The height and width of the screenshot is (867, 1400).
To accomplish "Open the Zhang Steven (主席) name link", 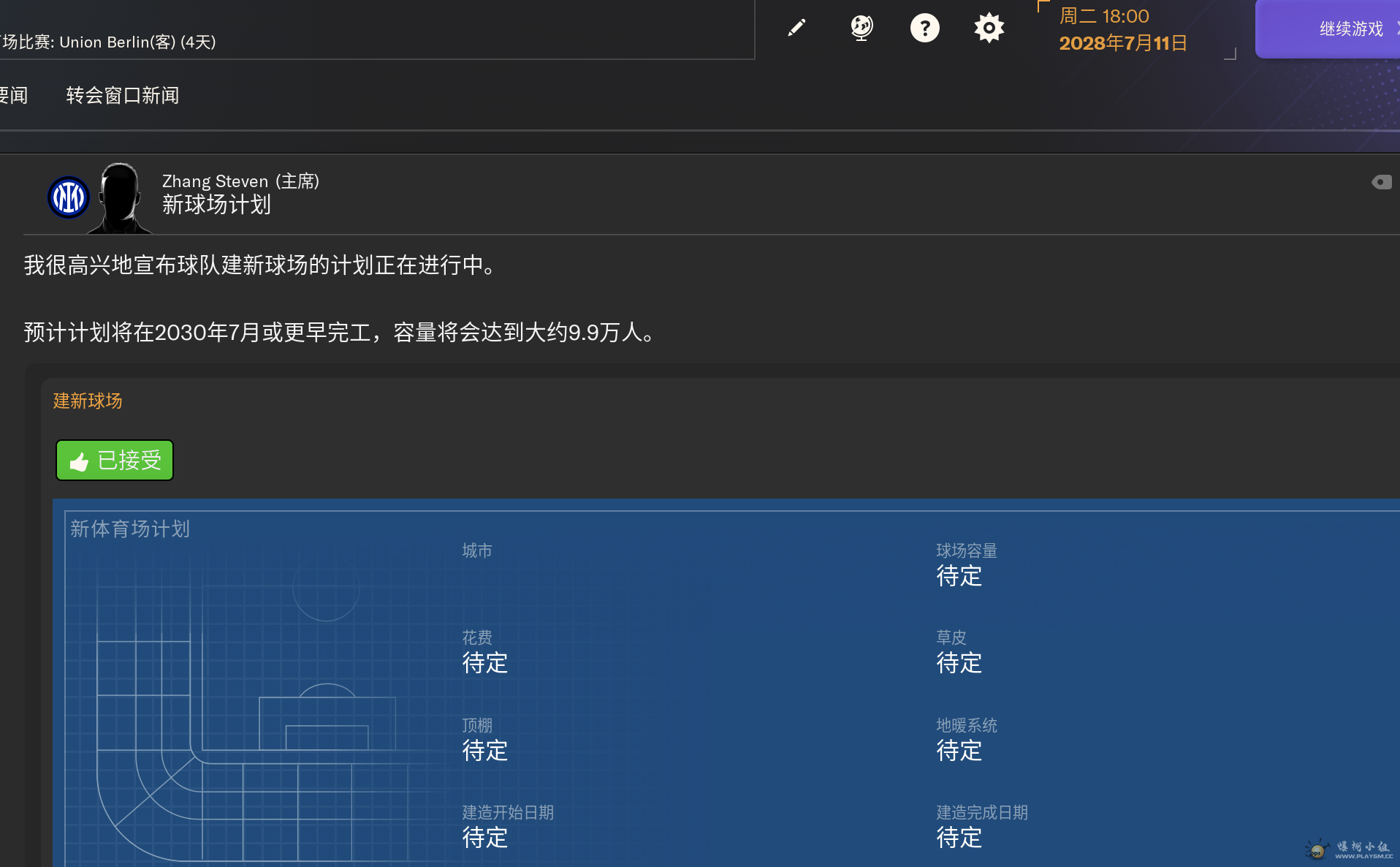I will [240, 181].
